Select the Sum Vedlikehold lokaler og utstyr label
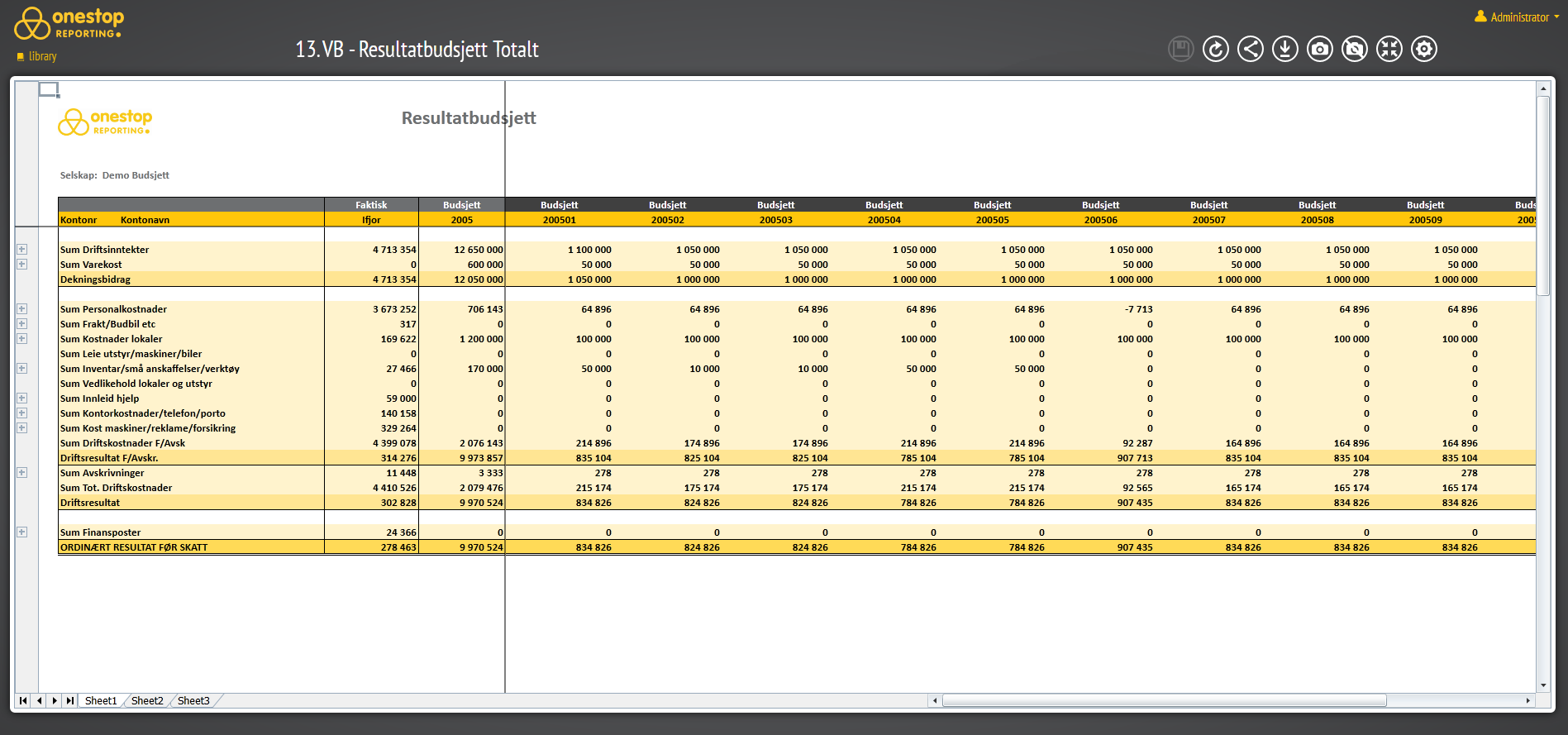Screen dimensions: 1568x735 [136, 384]
